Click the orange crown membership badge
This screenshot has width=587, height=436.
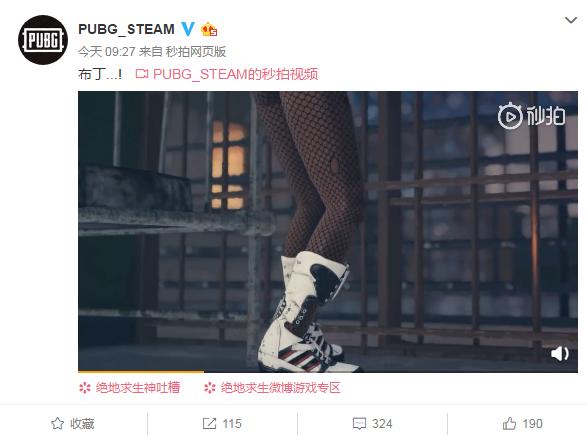209,29
